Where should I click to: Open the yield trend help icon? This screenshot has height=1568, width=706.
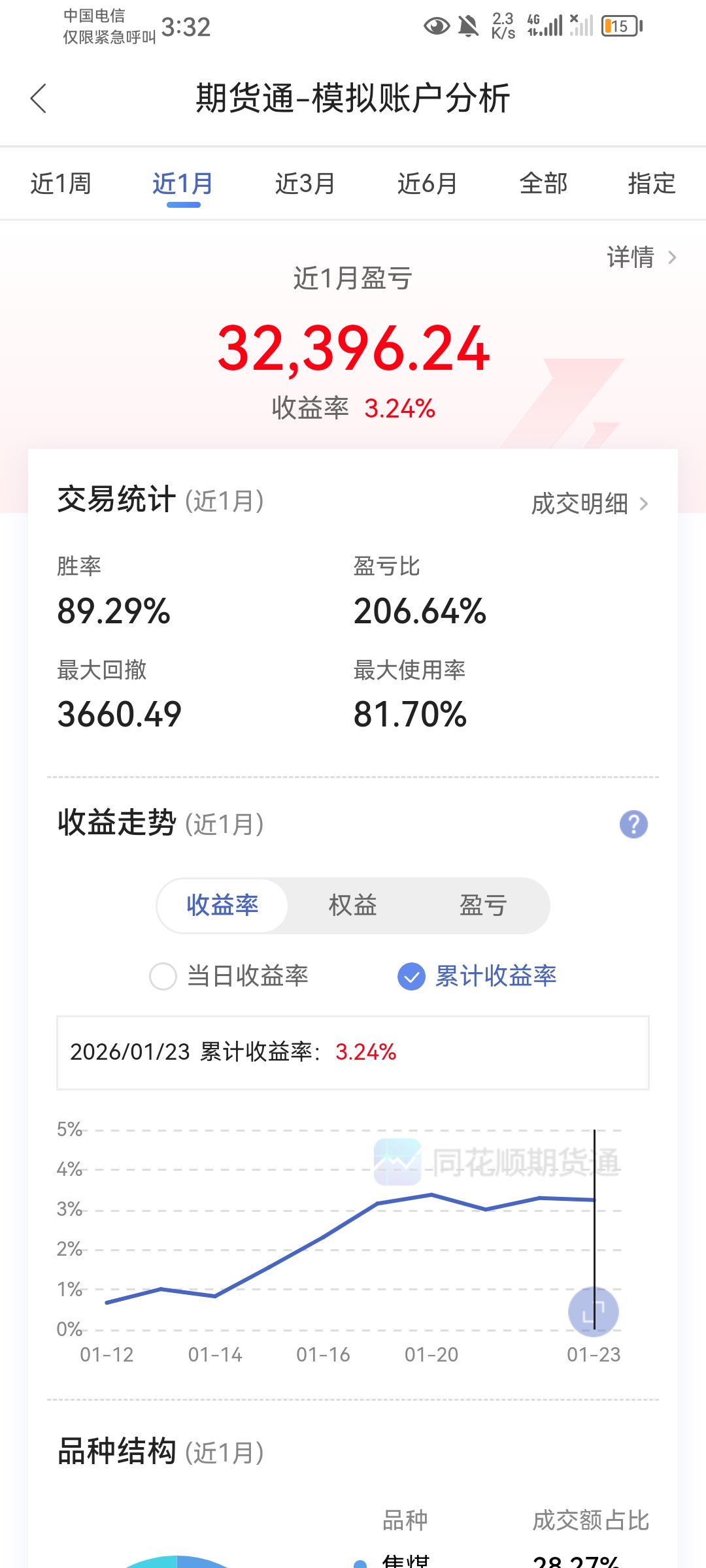click(633, 824)
